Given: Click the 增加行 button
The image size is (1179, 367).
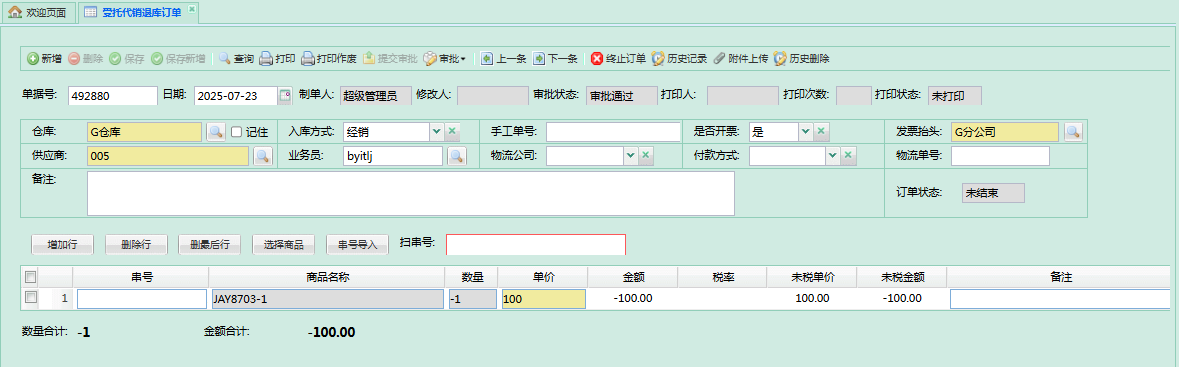Looking at the screenshot, I should (x=63, y=244).
